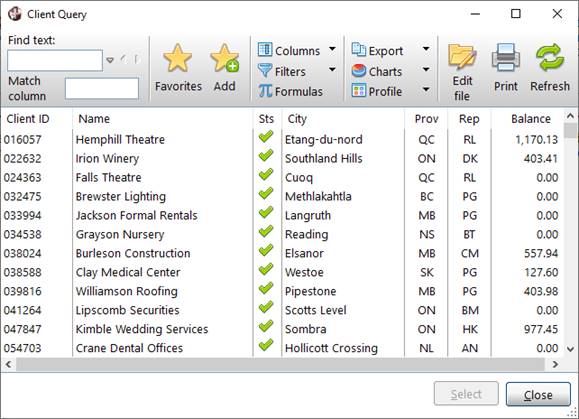Screen dimensions: 579x419
Task: Click the Edit file folder icon
Action: click(x=462, y=57)
